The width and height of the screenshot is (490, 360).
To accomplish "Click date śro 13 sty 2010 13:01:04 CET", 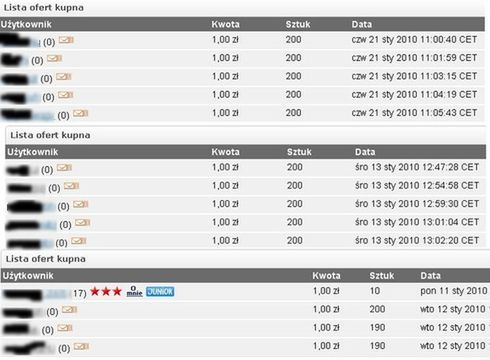I will [417, 222].
